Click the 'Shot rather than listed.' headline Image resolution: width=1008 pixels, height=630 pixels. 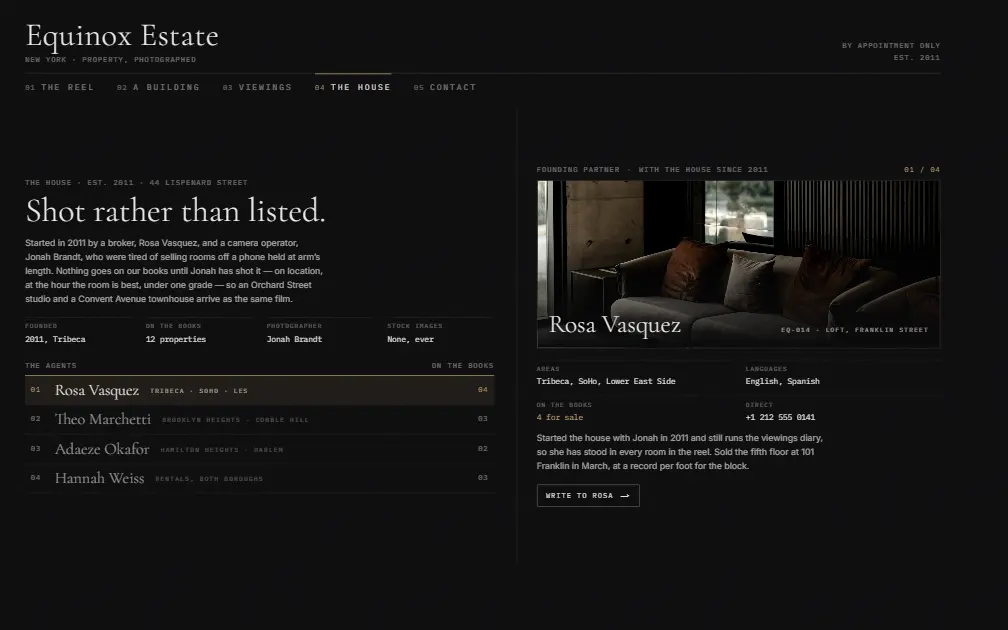[x=176, y=211]
